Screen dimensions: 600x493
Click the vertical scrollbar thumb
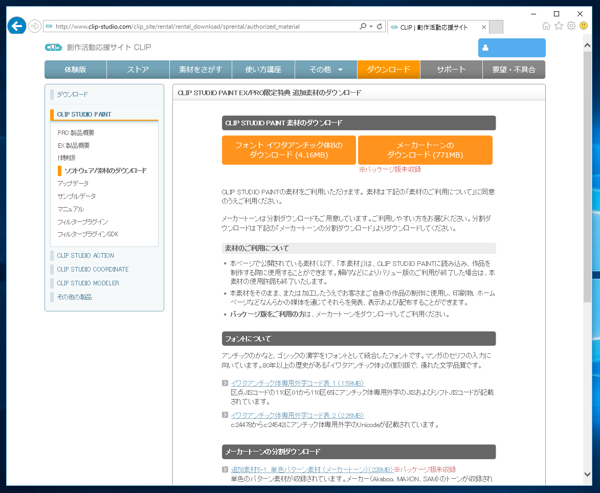coord(587,176)
